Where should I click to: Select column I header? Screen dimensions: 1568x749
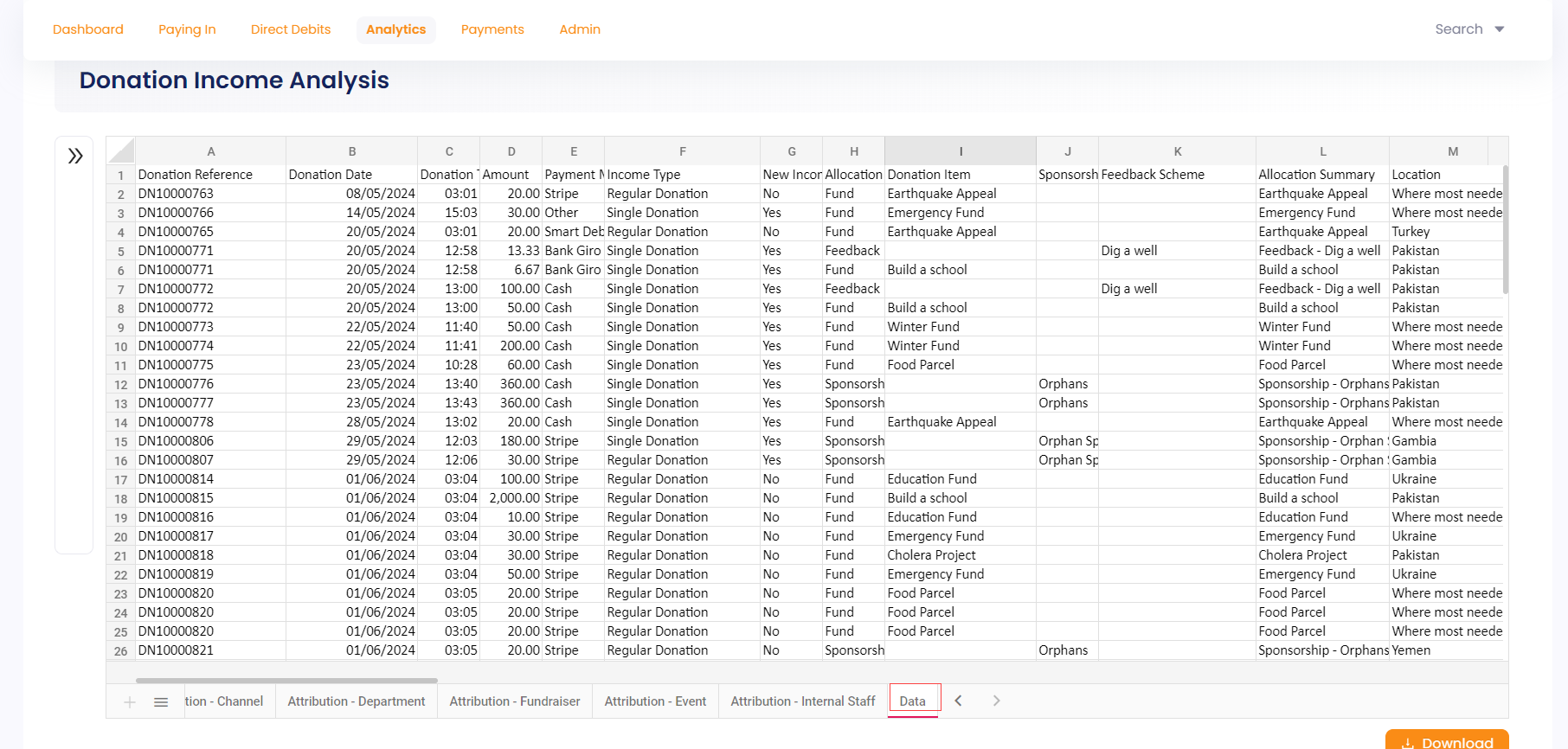point(961,151)
